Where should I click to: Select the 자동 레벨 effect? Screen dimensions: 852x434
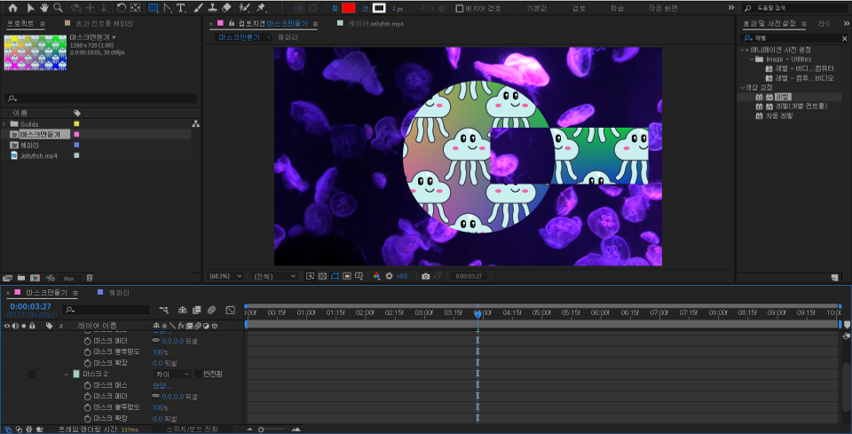pyautogui.click(x=778, y=116)
